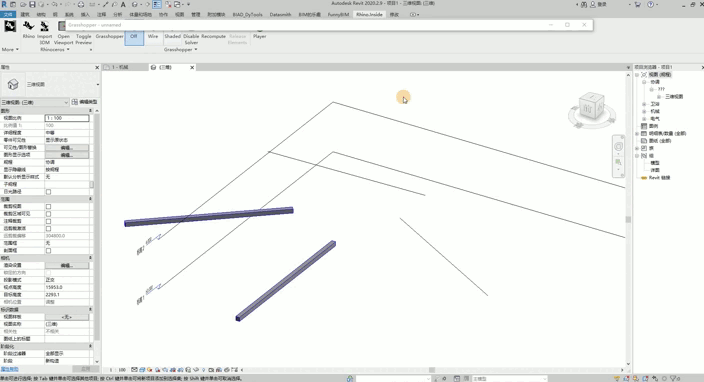The height and width of the screenshot is (382, 704).
Task: Toggle the crop region visible checkbox
Action: pos(48,214)
